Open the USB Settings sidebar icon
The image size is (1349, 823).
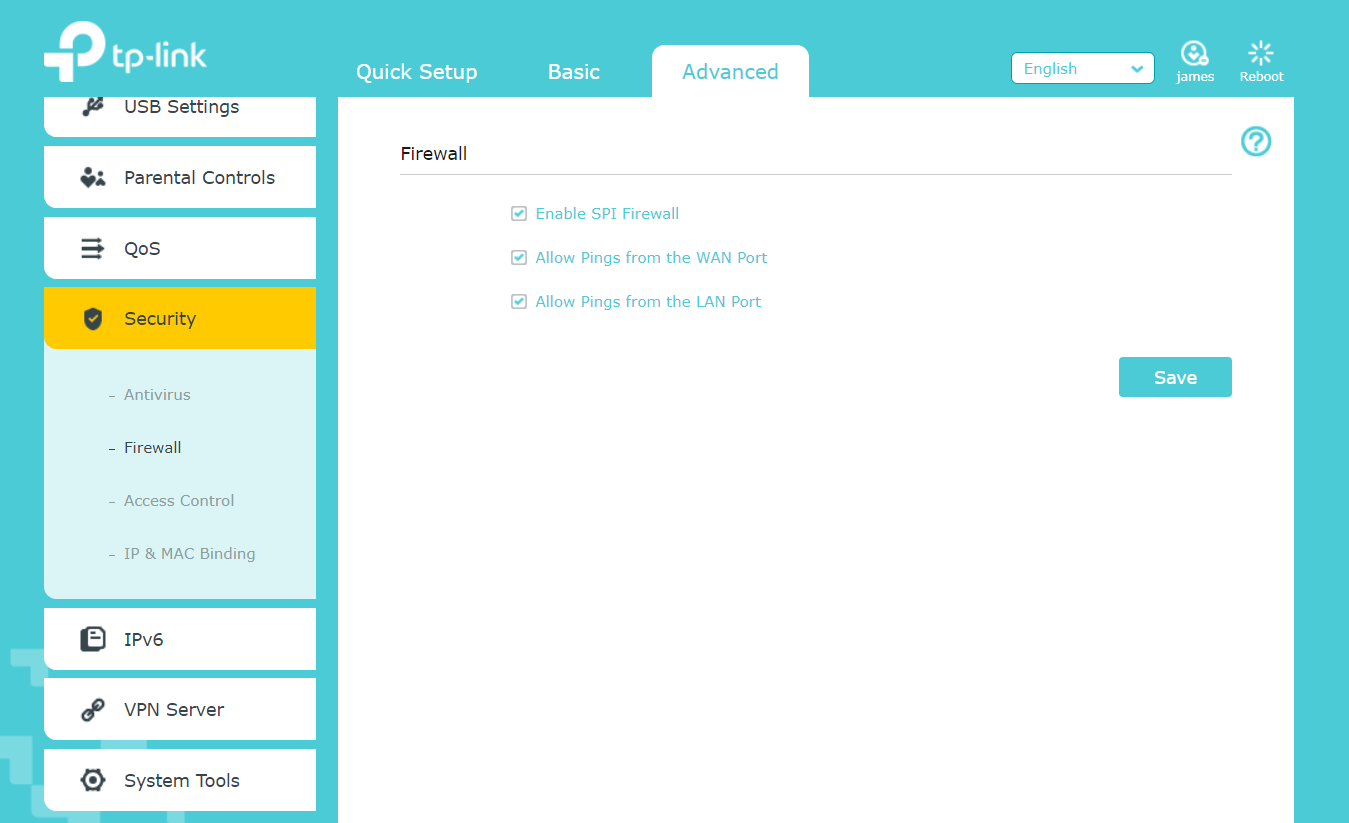pos(92,107)
